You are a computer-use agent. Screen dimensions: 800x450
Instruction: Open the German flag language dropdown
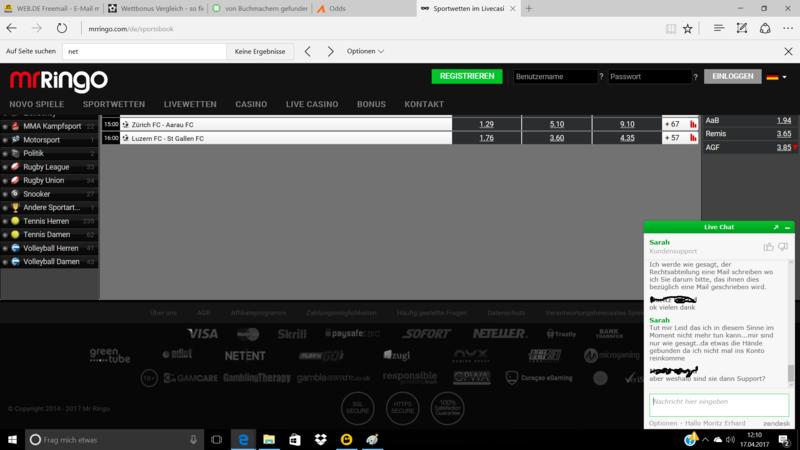(x=777, y=77)
